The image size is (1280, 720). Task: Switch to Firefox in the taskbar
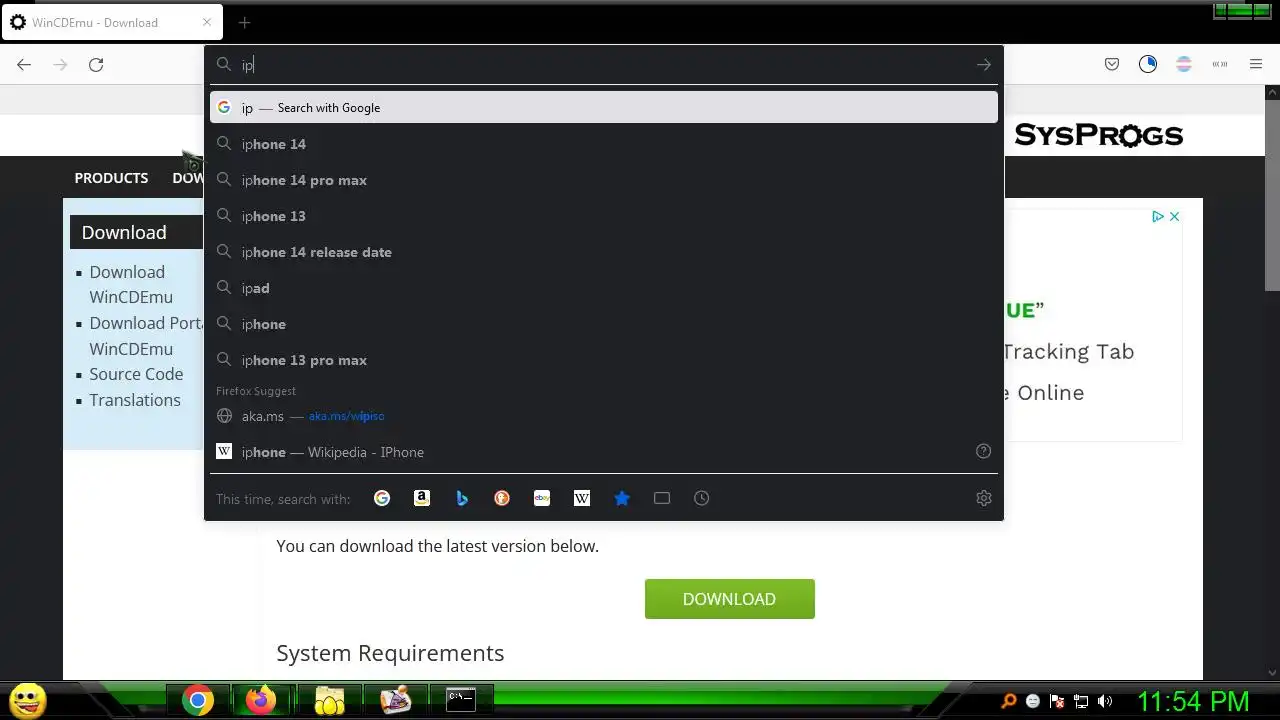pos(261,701)
